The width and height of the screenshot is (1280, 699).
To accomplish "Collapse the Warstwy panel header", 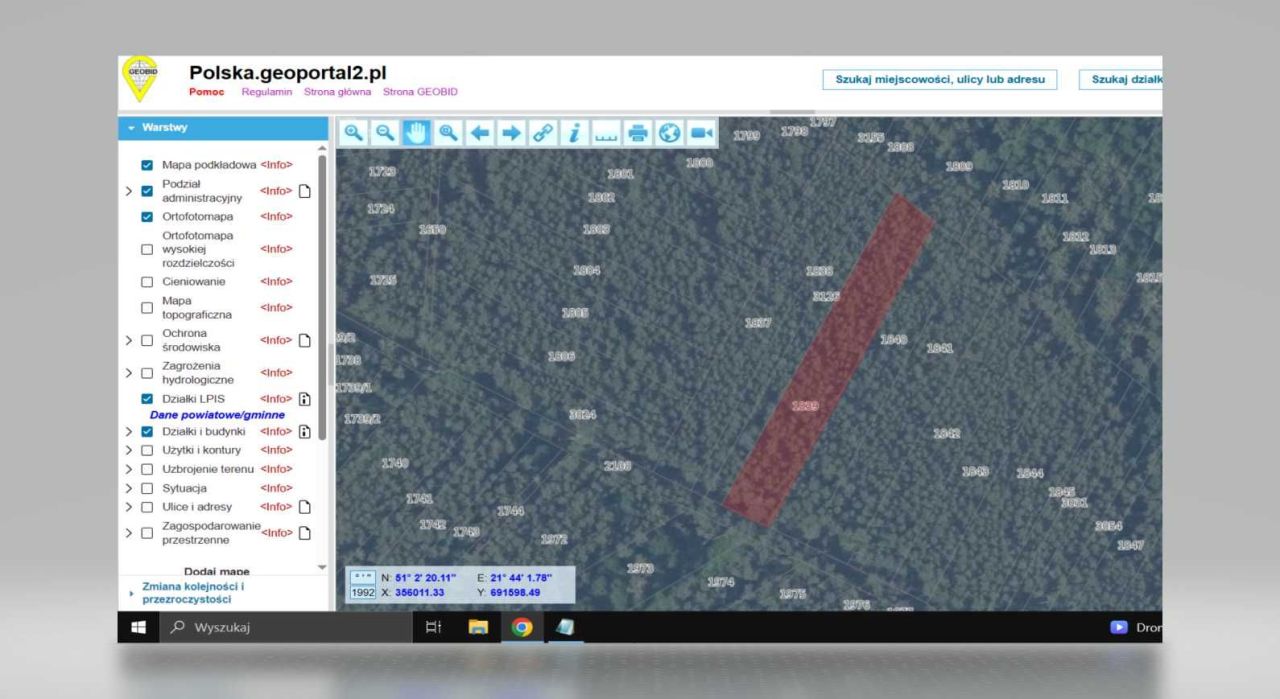I will tap(223, 128).
